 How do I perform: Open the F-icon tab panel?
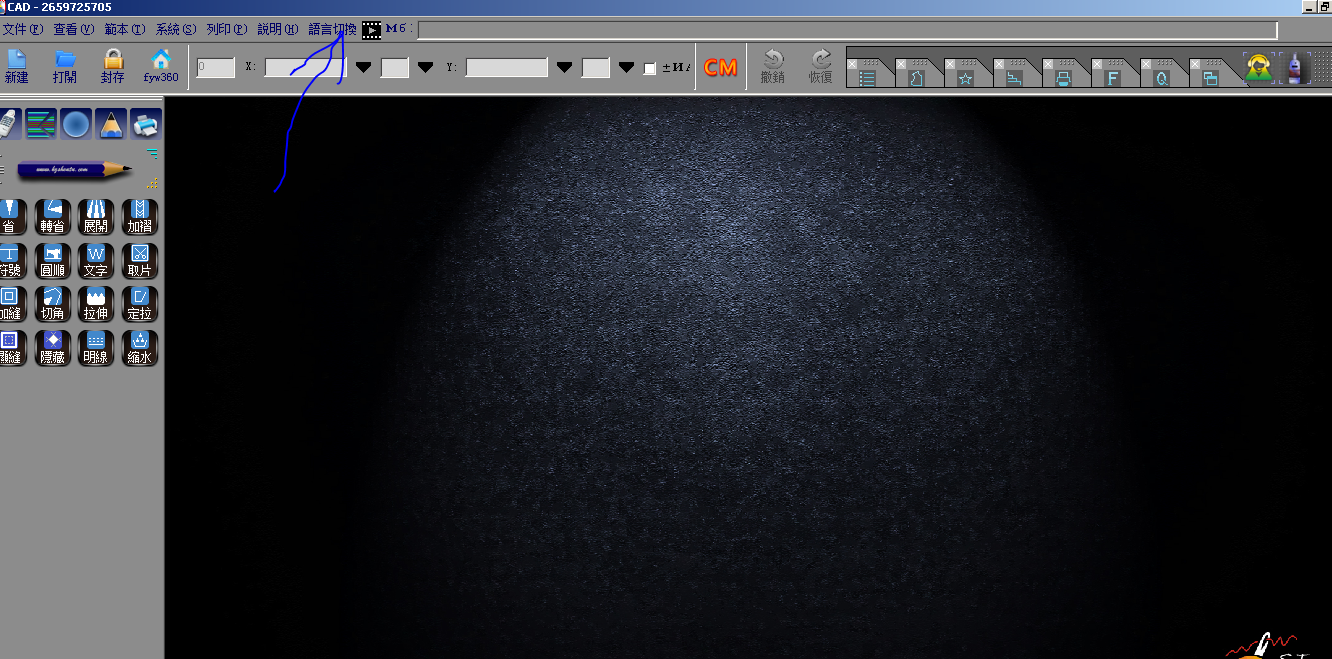pyautogui.click(x=1112, y=78)
